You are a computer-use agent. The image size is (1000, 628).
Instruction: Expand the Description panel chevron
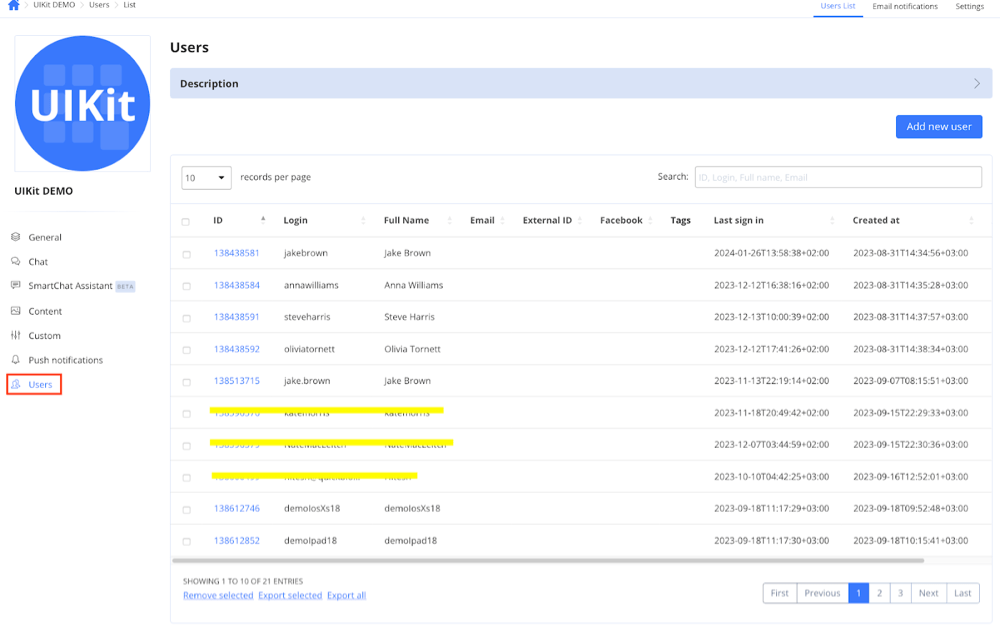pyautogui.click(x=976, y=84)
